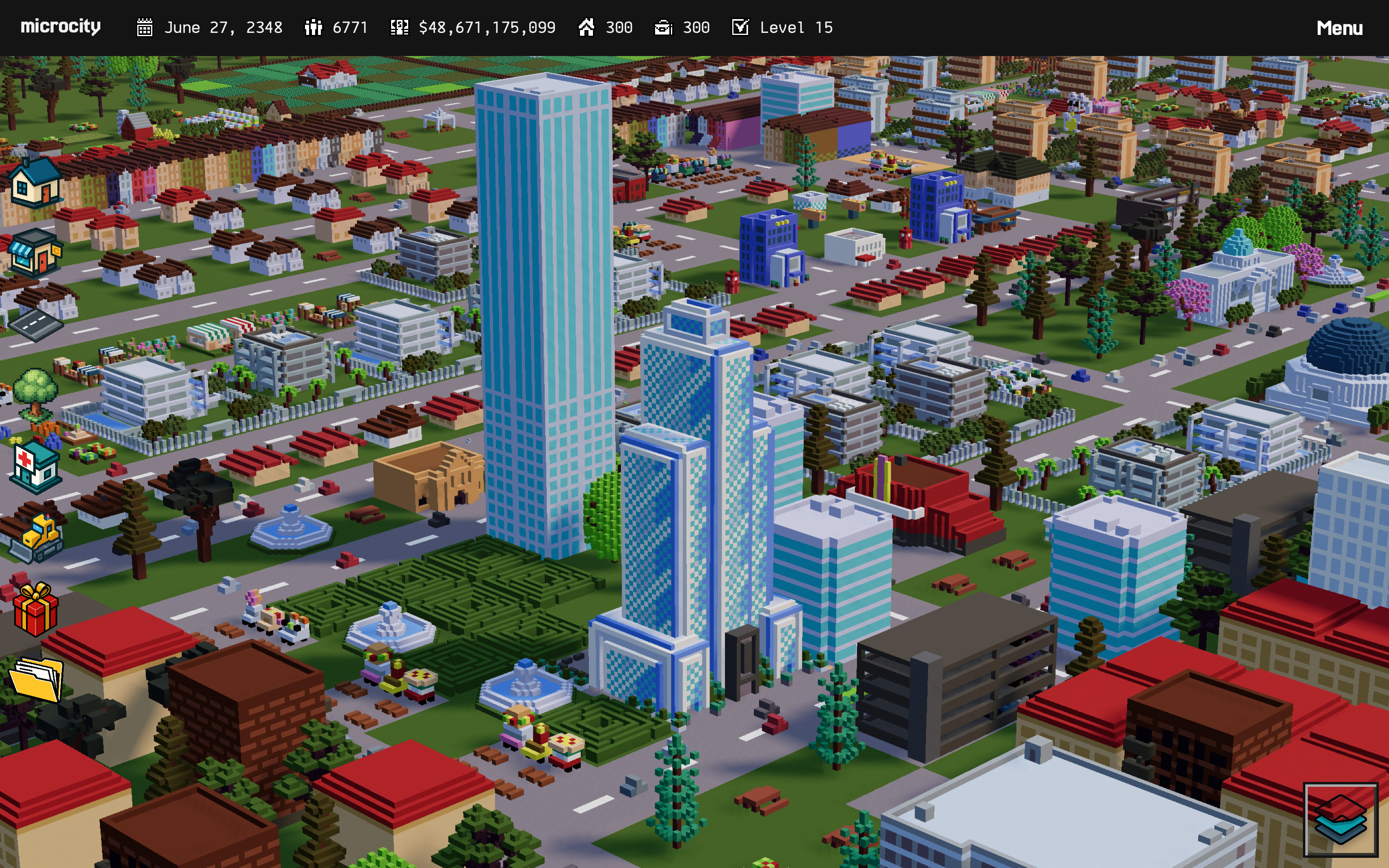Open the red gift box rewards
Viewport: 1389px width, 868px height.
point(36,609)
